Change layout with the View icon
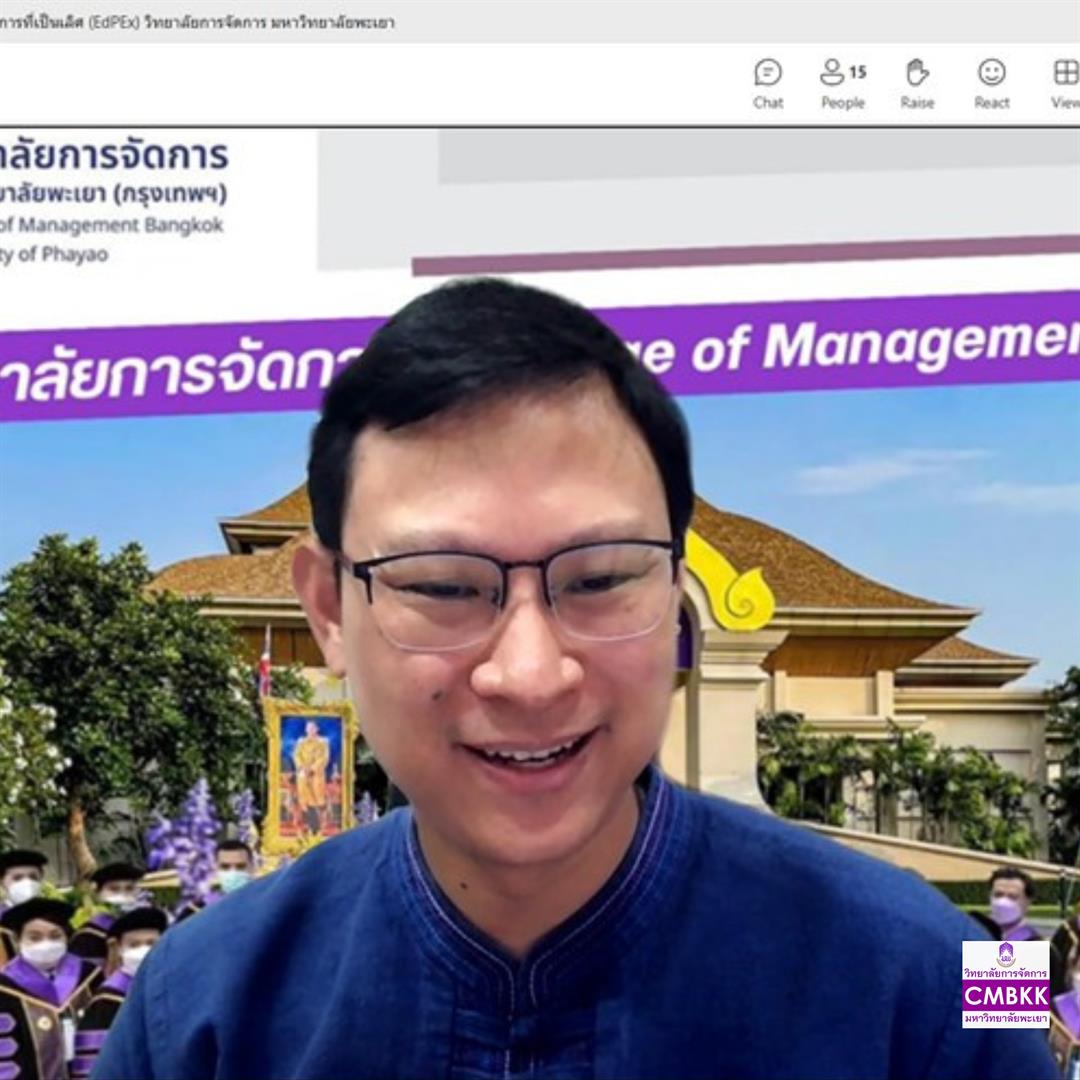Screen dimensions: 1080x1080 click(x=1065, y=84)
